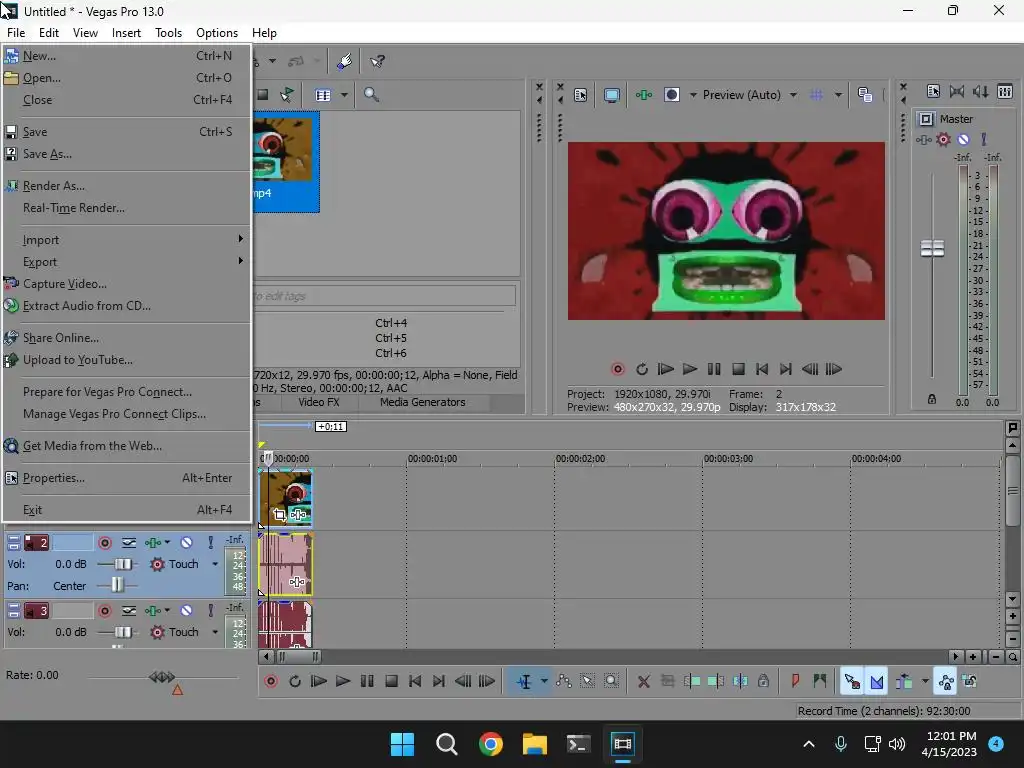The height and width of the screenshot is (768, 1024).
Task: Open Google Chrome from the taskbar
Action: pyautogui.click(x=490, y=744)
